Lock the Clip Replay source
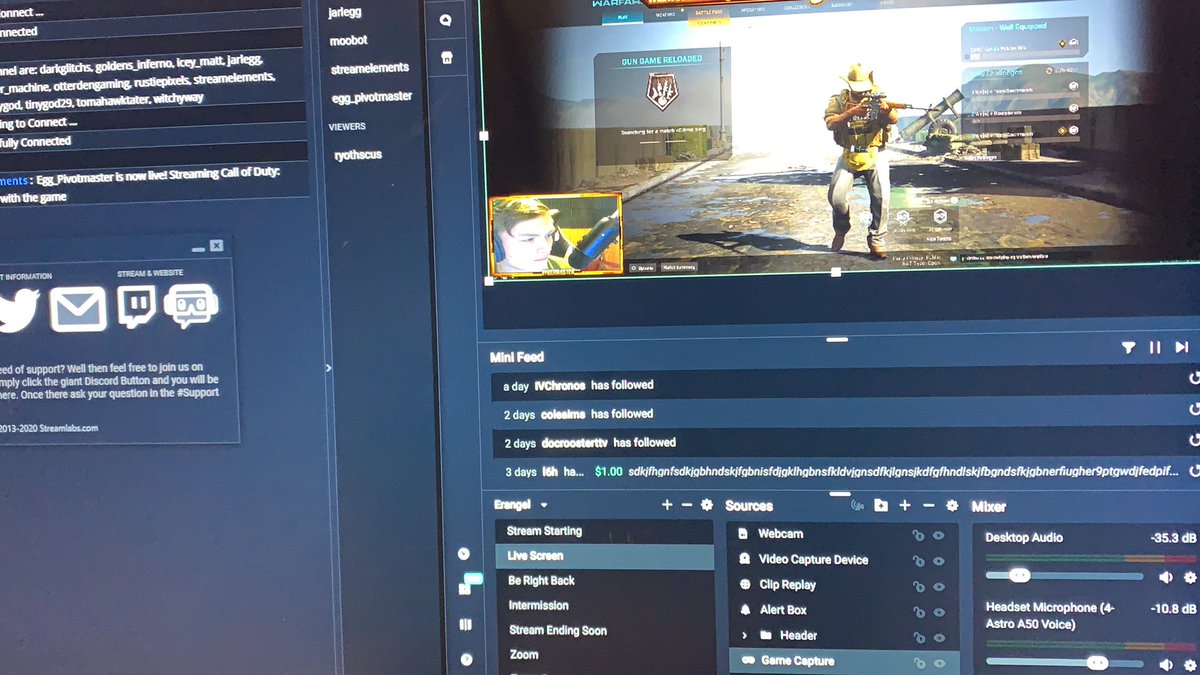This screenshot has height=675, width=1200. tap(918, 586)
